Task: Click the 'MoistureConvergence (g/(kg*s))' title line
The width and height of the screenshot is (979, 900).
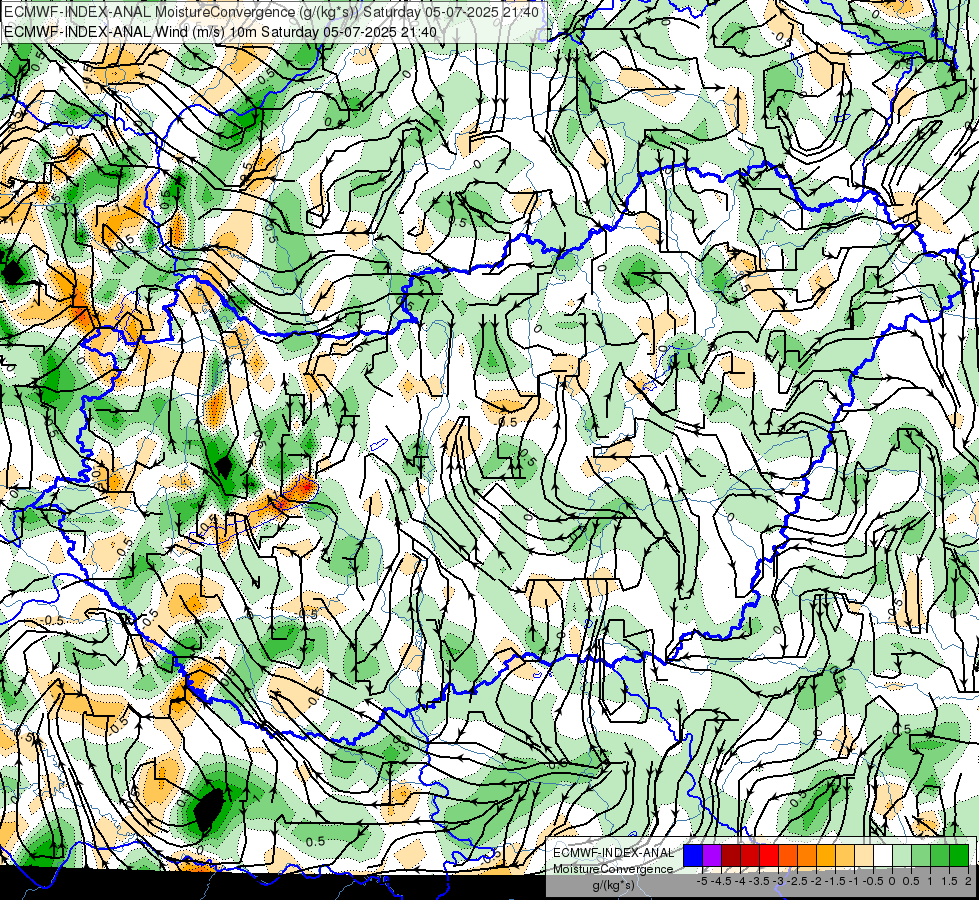Action: pyautogui.click(x=272, y=12)
